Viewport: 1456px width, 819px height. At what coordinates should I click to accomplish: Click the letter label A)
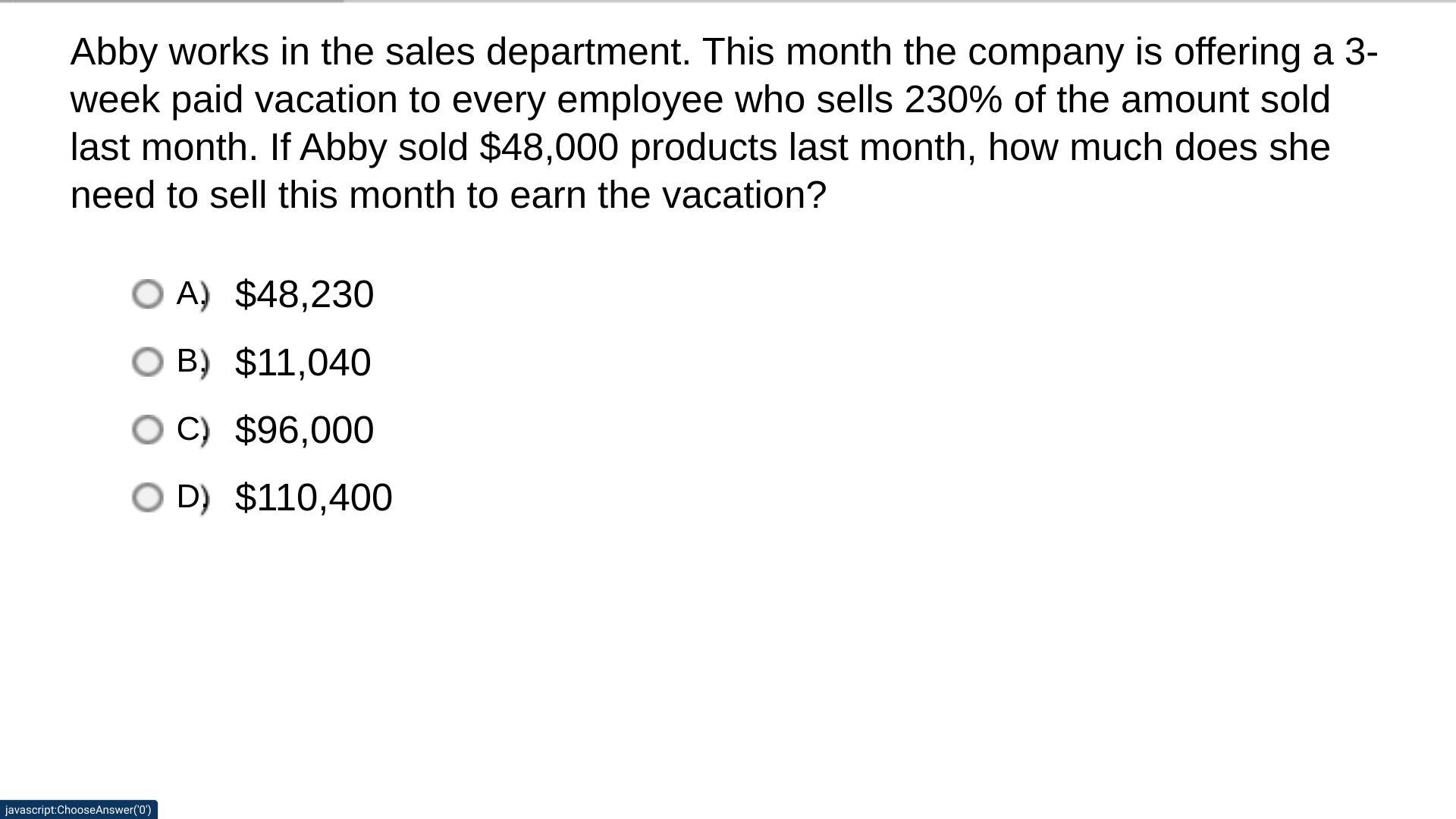pyautogui.click(x=192, y=293)
